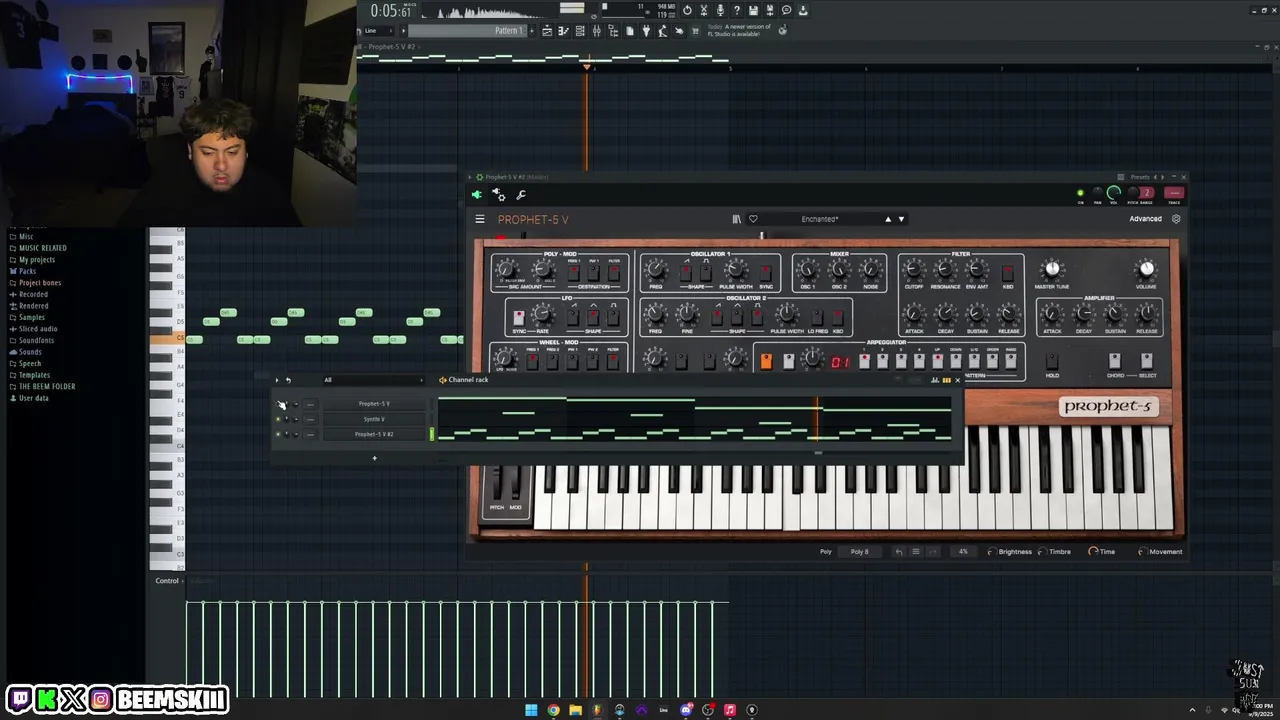Toggle the LFO SYNC button
This screenshot has width=1280, height=720.
(519, 317)
